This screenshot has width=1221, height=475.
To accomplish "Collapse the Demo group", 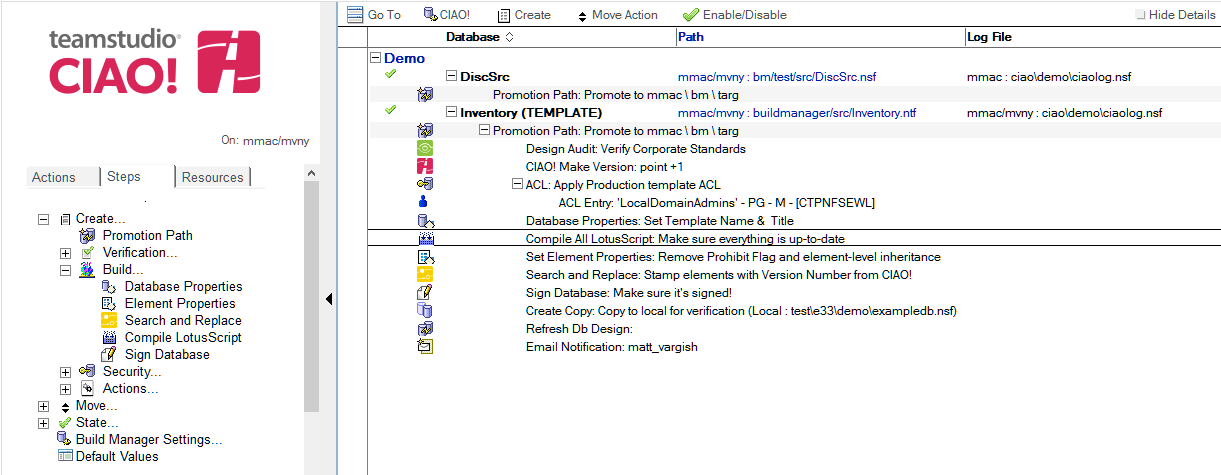I will click(x=376, y=59).
